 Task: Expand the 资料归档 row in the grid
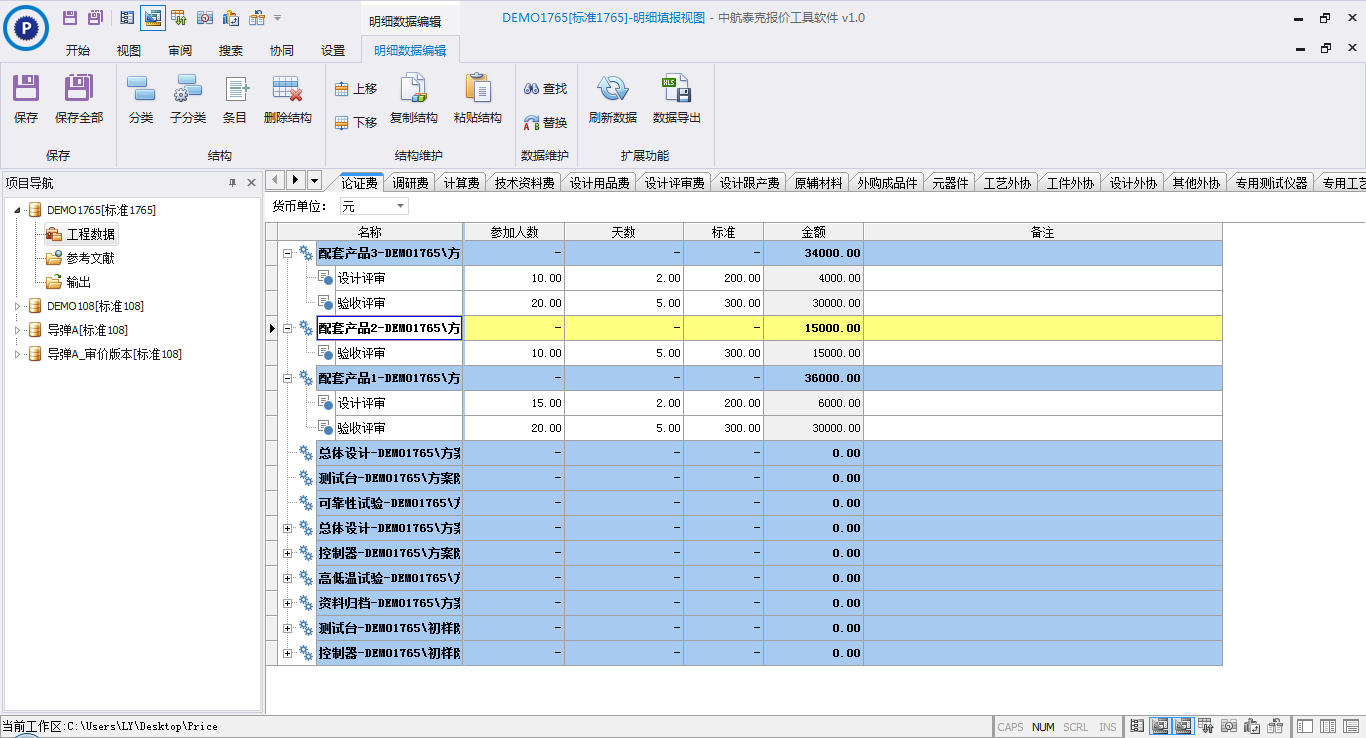click(x=287, y=603)
